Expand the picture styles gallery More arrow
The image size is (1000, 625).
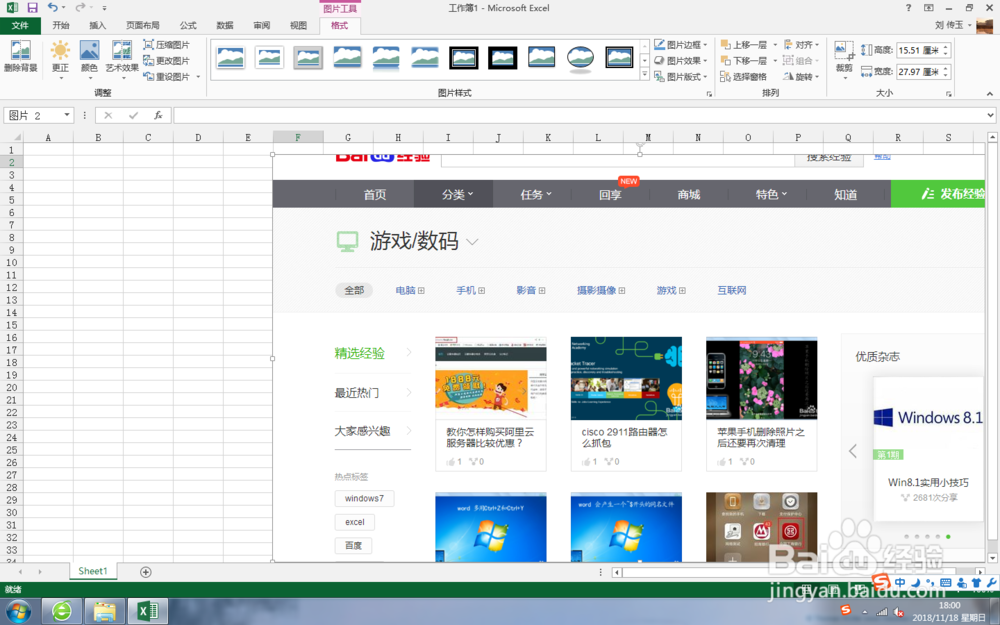pyautogui.click(x=645, y=75)
